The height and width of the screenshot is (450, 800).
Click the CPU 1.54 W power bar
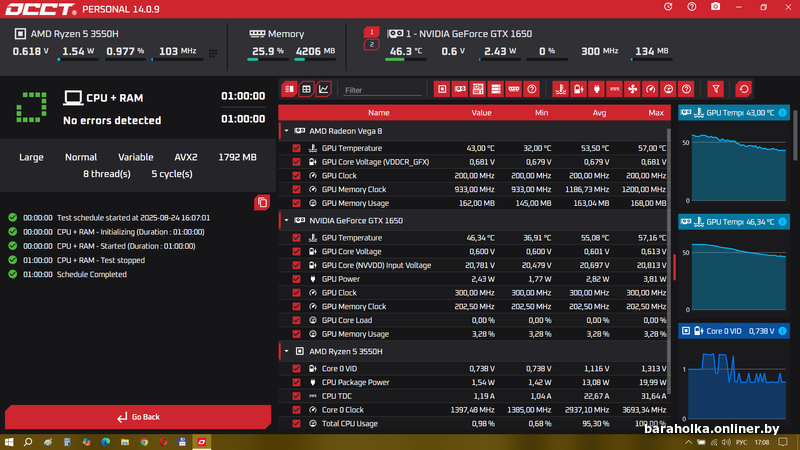(x=78, y=60)
